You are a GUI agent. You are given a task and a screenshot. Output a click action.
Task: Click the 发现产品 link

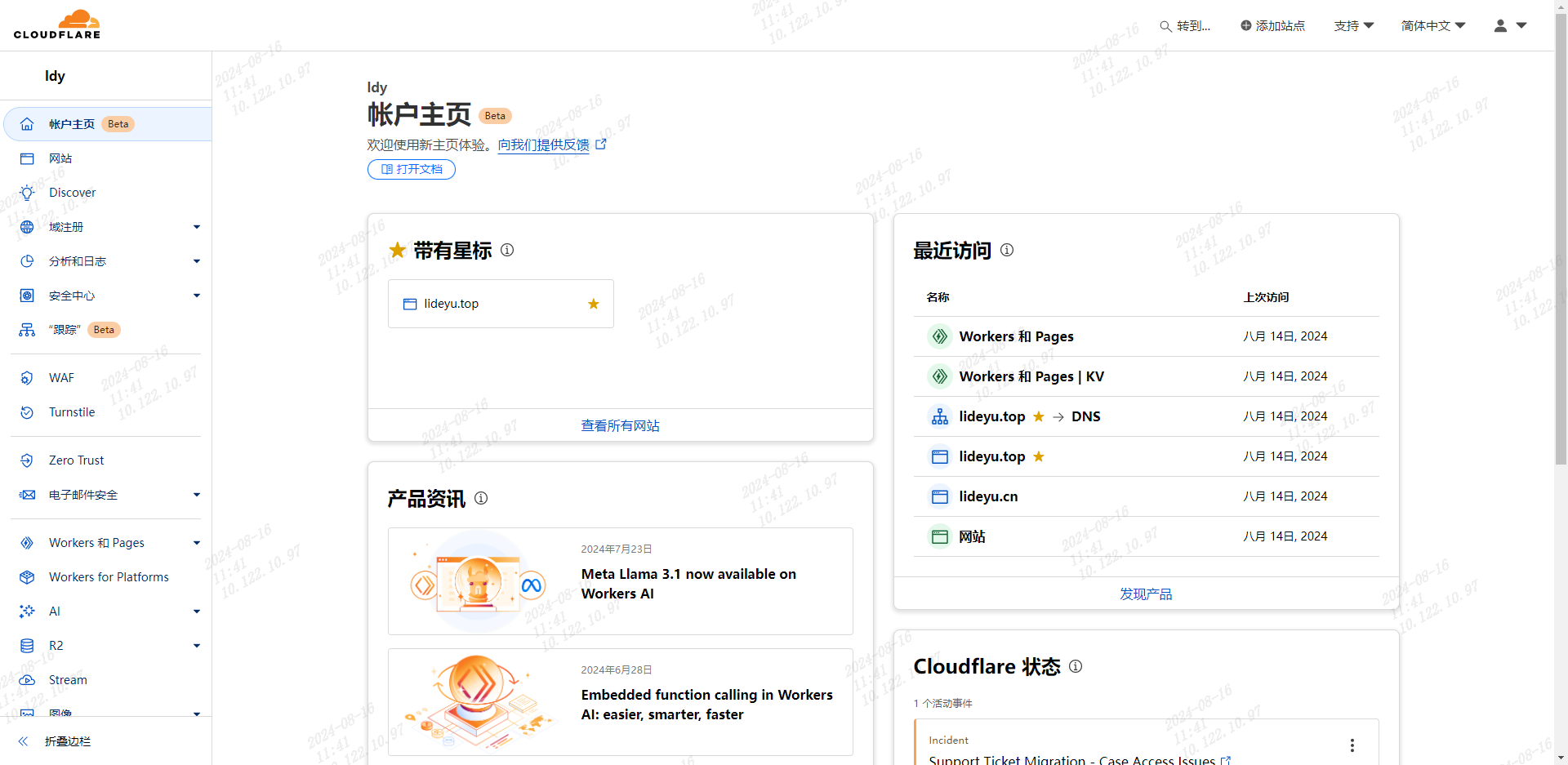pos(1146,594)
